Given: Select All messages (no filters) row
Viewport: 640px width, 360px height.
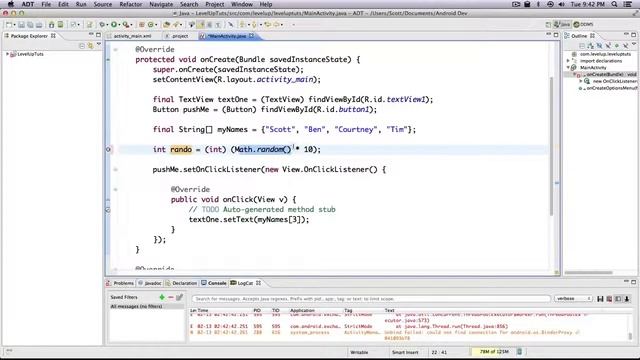Looking at the screenshot, I should (147, 306).
